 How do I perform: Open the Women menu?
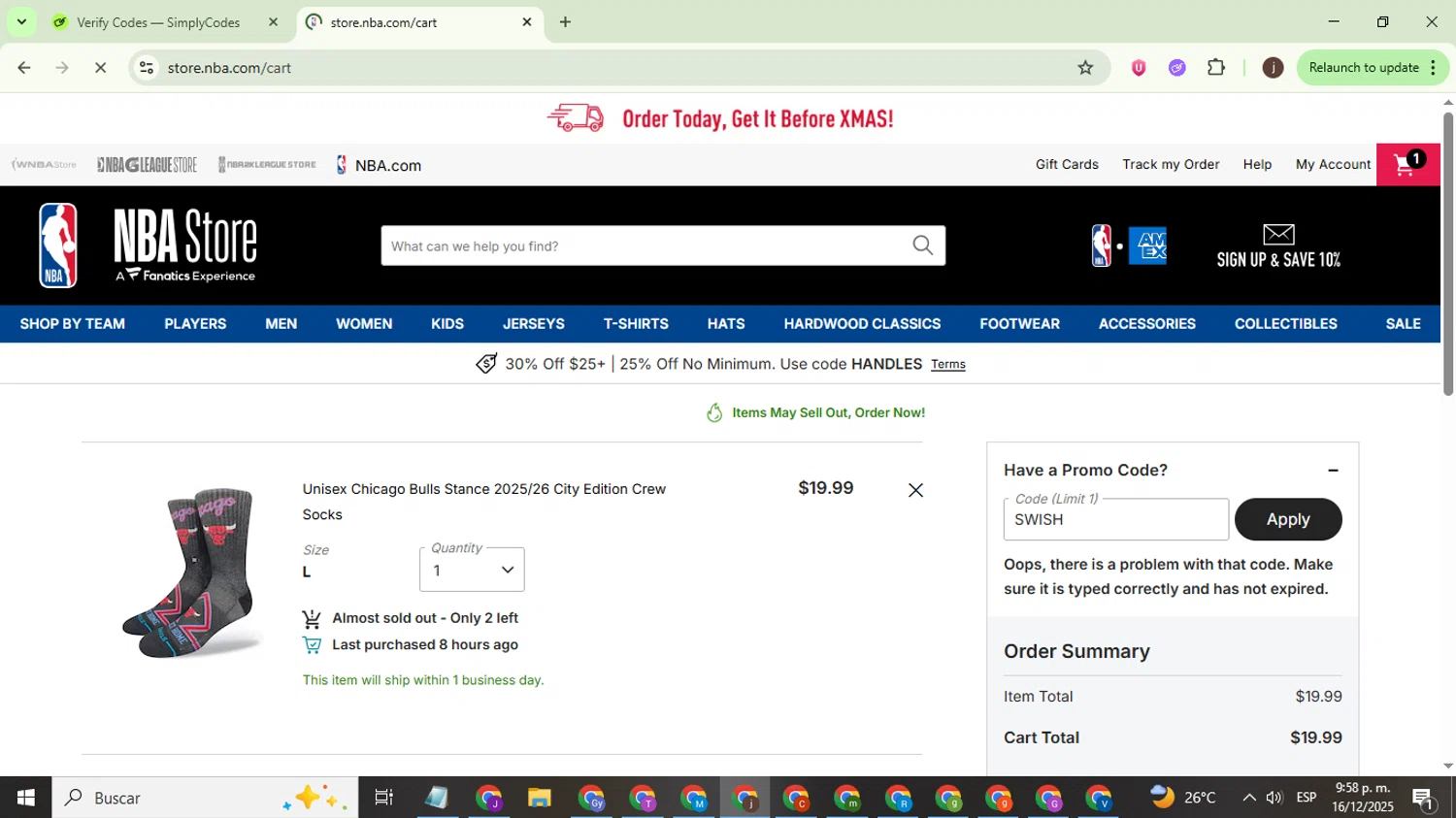coord(364,324)
